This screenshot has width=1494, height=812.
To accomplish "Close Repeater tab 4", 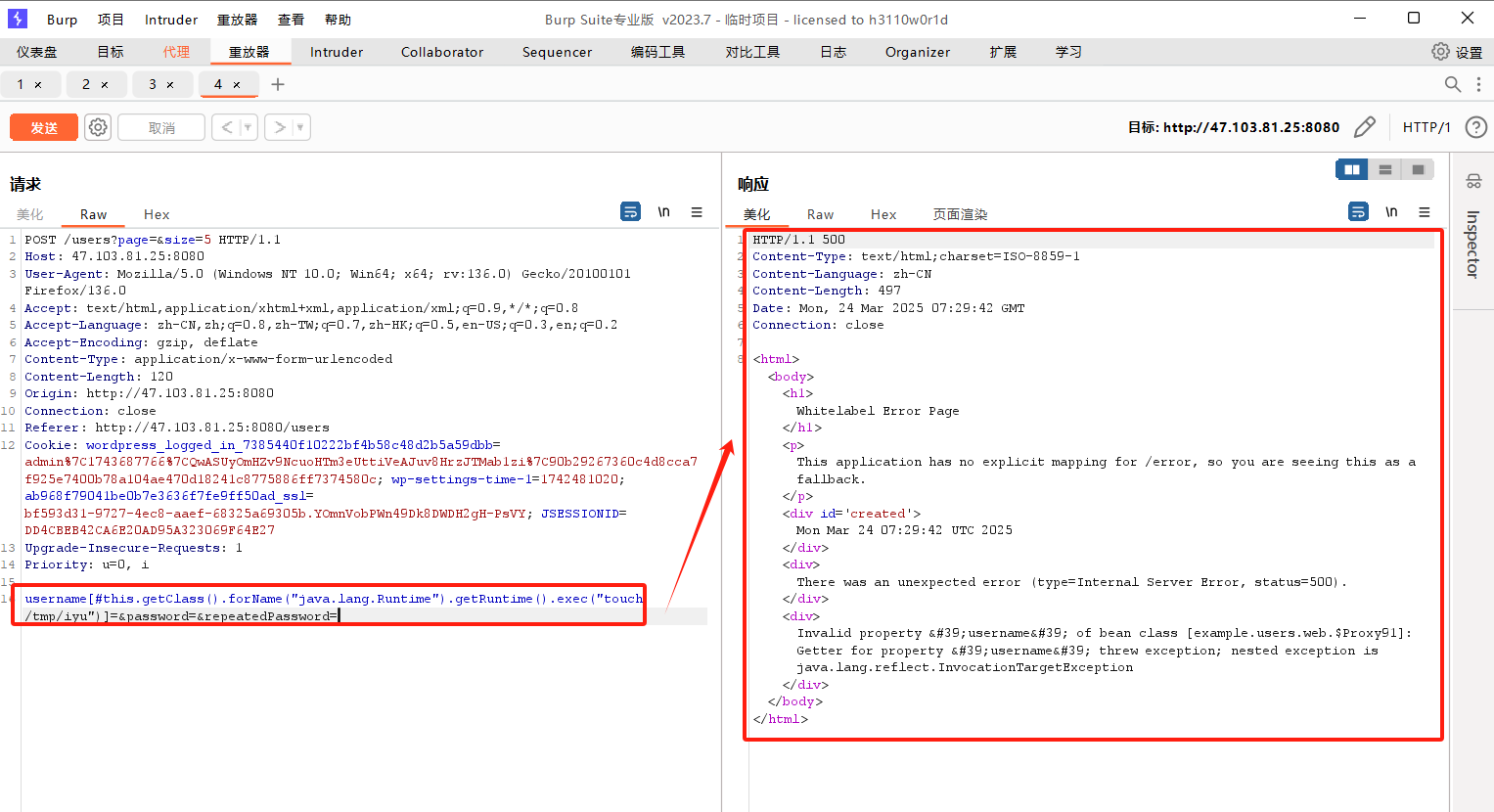I will tap(237, 85).
